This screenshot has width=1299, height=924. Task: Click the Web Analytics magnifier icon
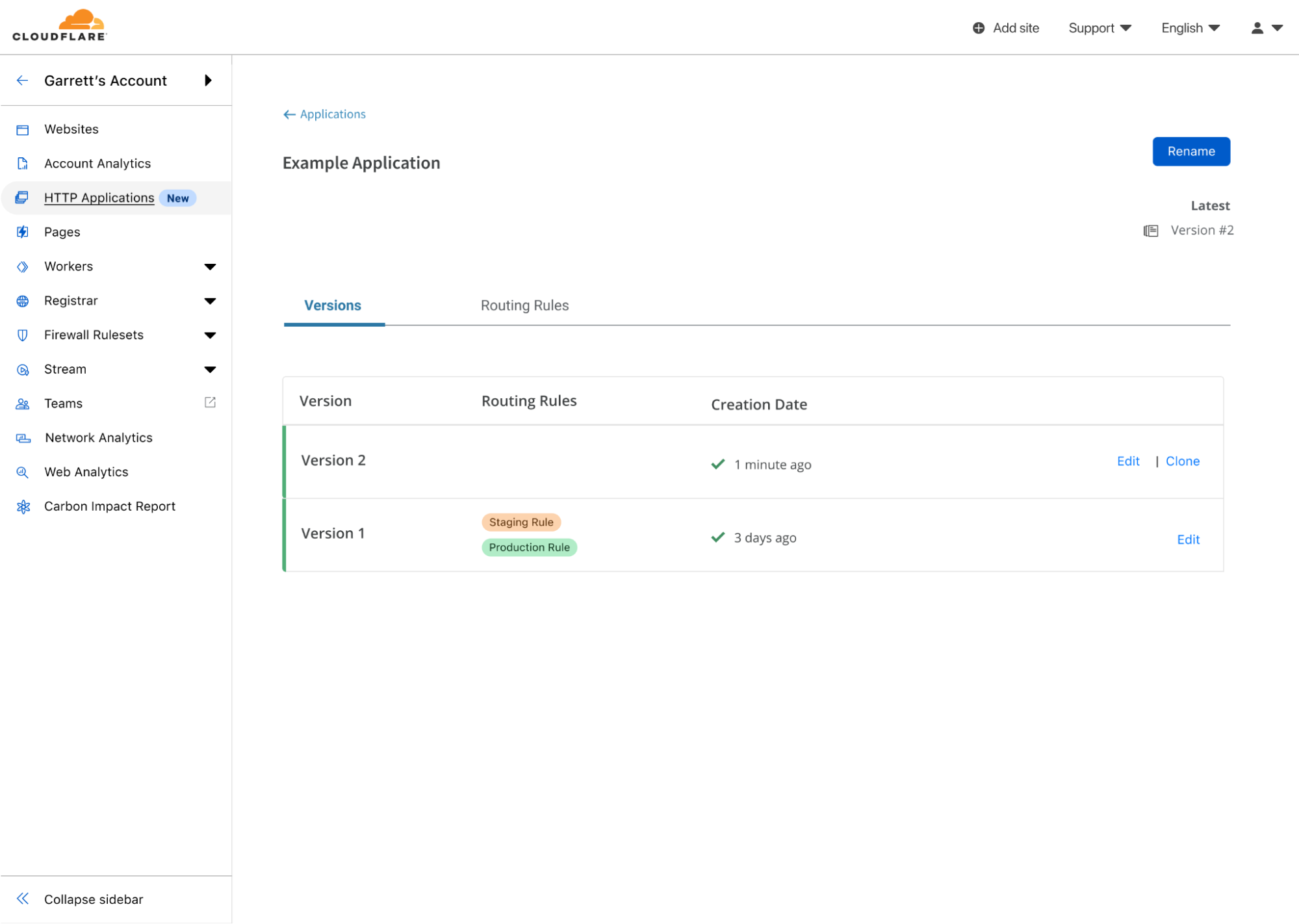tap(23, 472)
